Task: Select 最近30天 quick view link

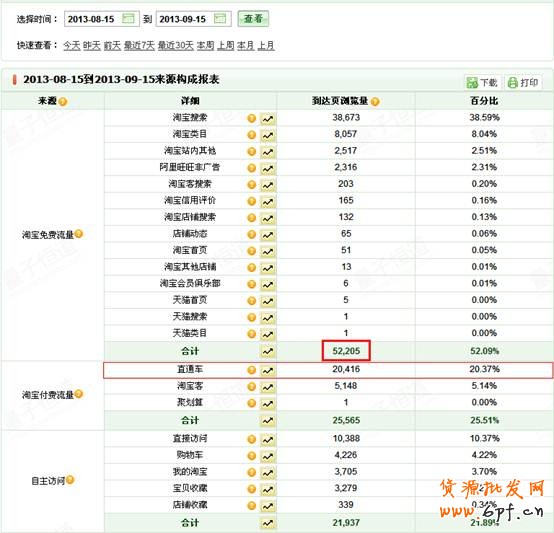Action: point(176,46)
